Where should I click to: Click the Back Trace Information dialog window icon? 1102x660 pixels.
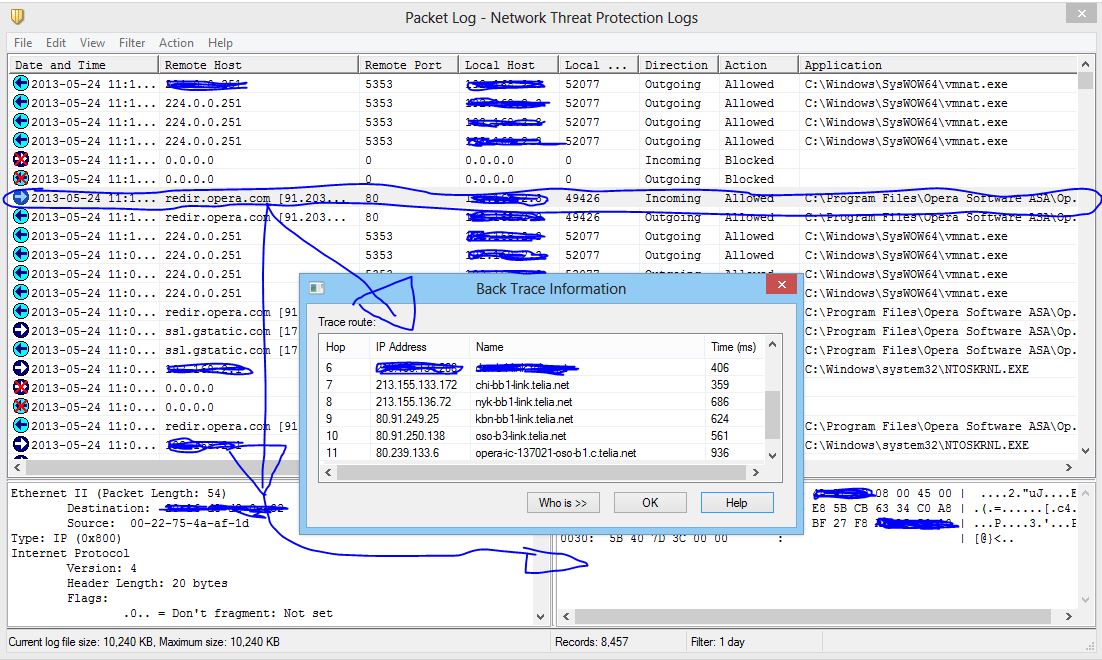[317, 289]
